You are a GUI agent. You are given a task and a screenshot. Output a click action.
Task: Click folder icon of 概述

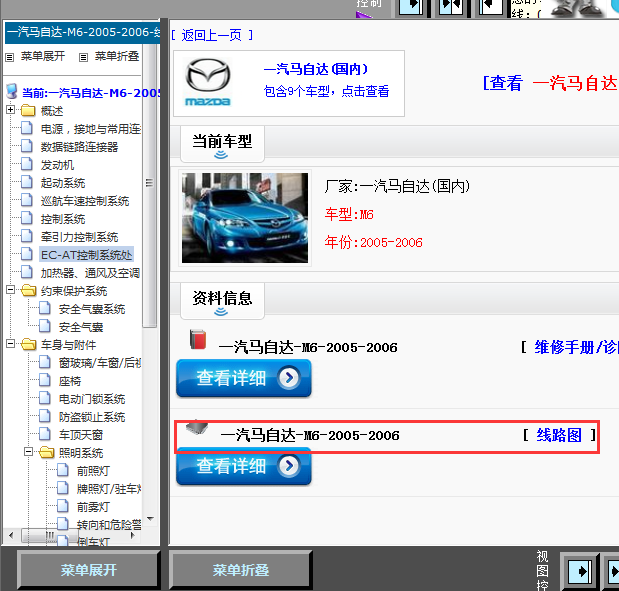[28, 111]
